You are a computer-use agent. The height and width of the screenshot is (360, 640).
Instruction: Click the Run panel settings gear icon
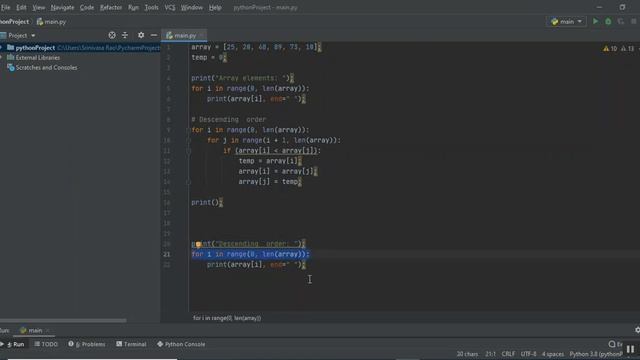tap(637, 330)
